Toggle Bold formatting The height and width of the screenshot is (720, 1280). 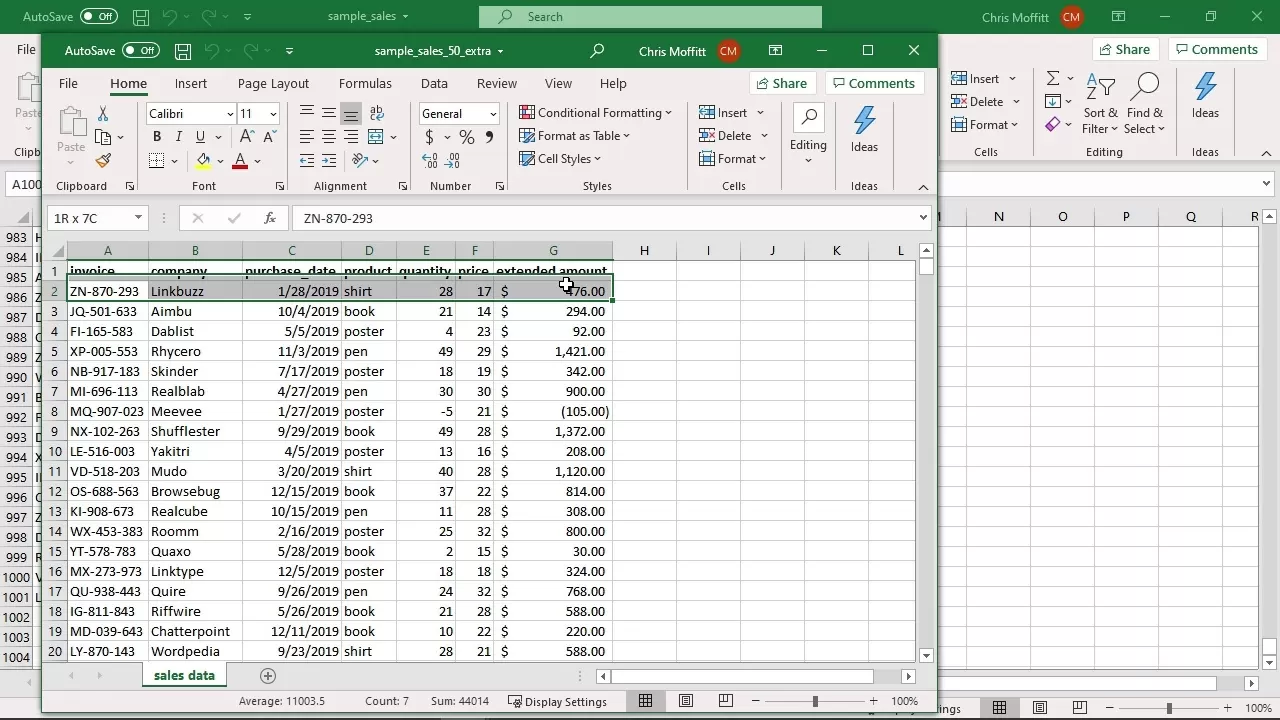tap(157, 137)
